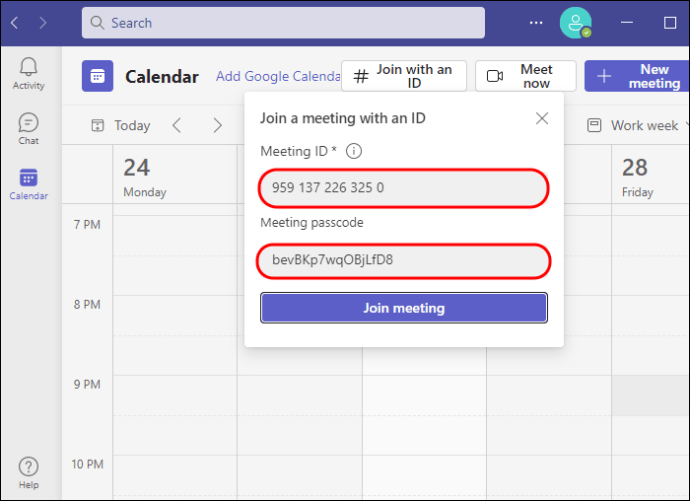Open the Activity feed

pos(29,74)
